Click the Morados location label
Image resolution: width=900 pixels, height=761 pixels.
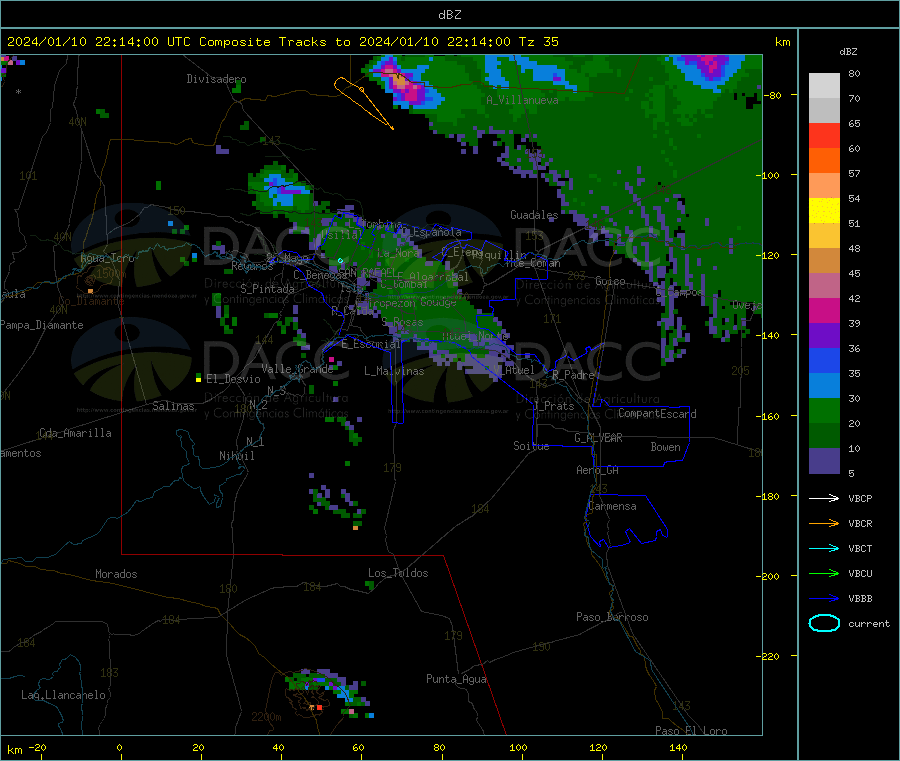coord(116,574)
